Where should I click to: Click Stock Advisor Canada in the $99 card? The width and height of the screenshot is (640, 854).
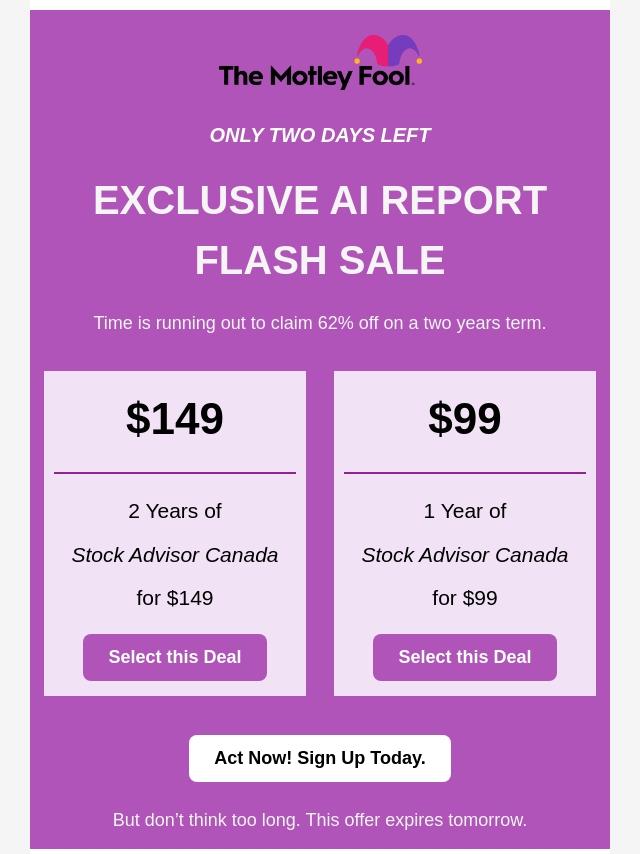click(465, 555)
